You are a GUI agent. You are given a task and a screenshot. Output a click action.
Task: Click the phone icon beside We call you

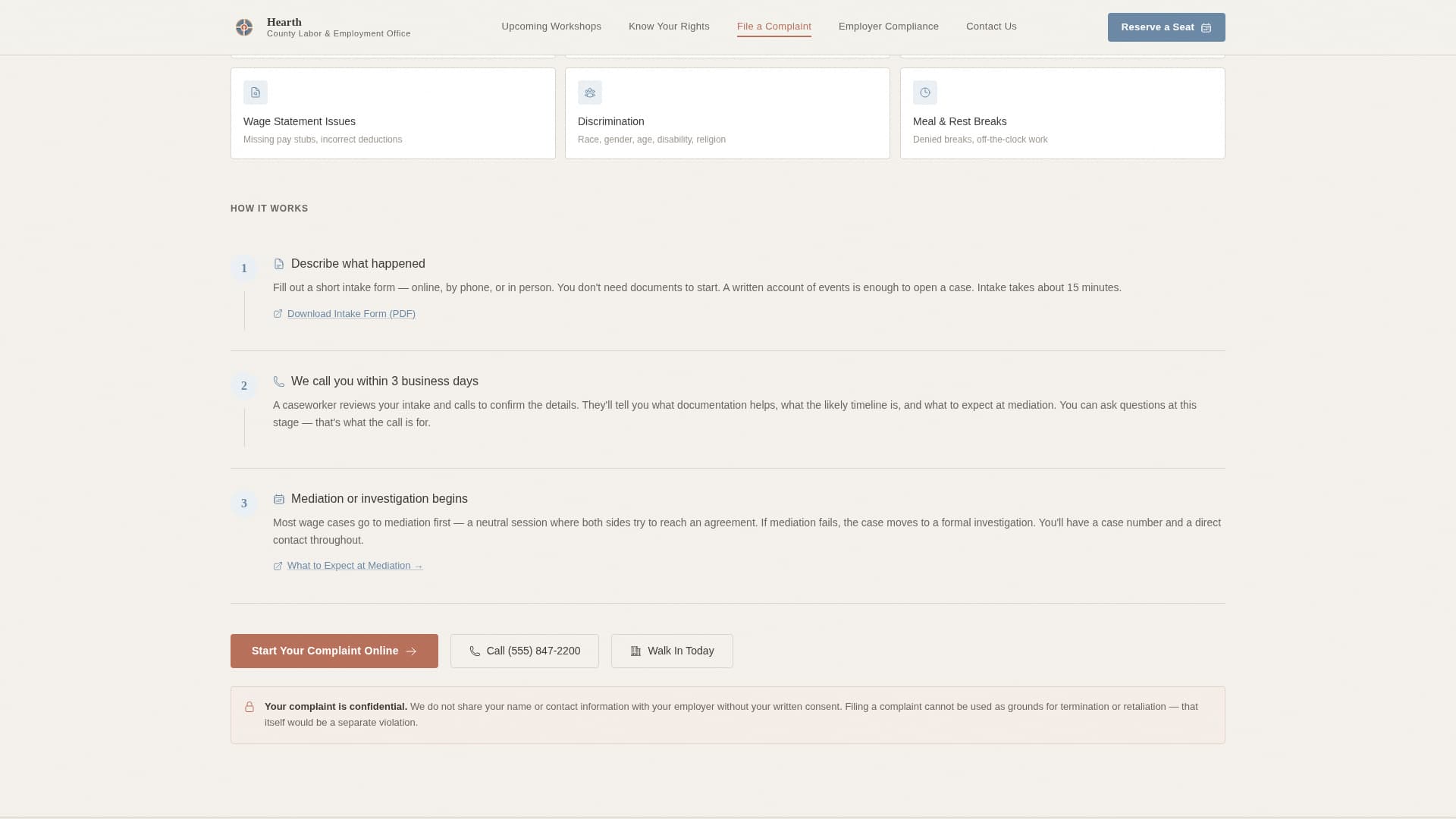tap(279, 381)
